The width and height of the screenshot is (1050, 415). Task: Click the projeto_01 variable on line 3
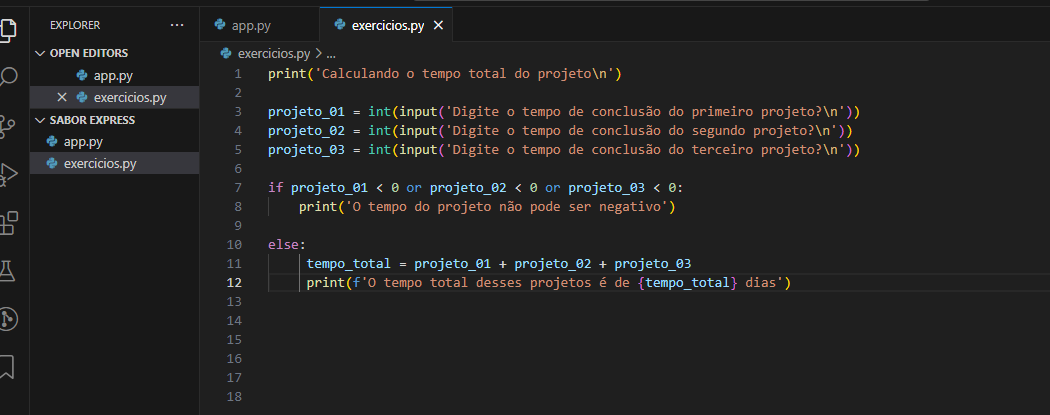tap(306, 111)
